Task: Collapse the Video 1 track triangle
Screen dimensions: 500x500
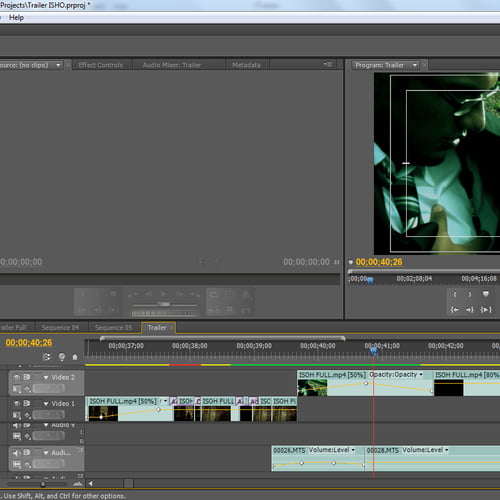Action: (x=46, y=404)
